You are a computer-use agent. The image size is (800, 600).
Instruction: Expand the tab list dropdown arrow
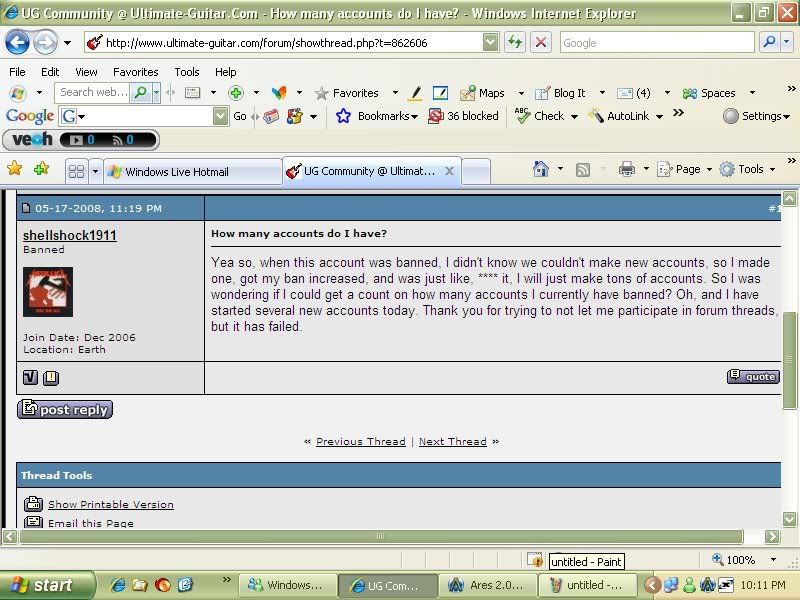[x=95, y=171]
